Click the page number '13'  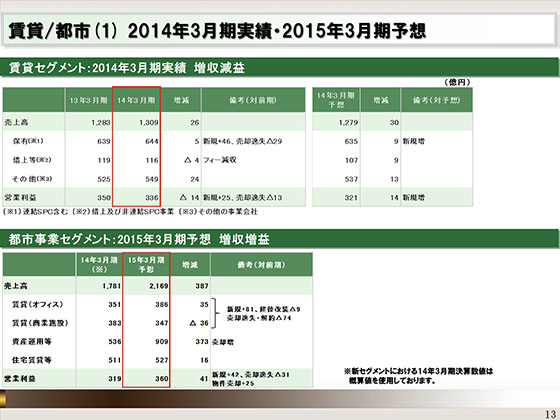[552, 415]
